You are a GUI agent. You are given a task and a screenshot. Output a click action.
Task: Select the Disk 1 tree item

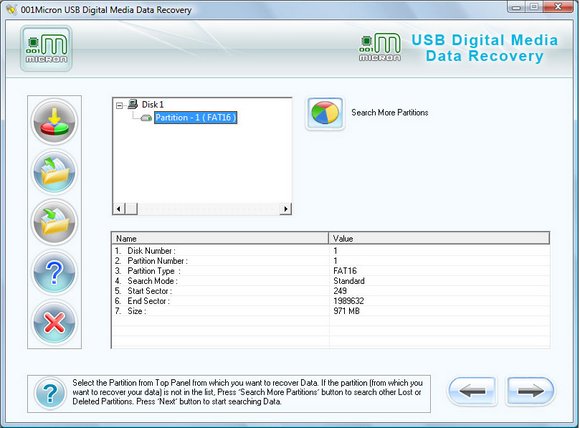tap(152, 105)
